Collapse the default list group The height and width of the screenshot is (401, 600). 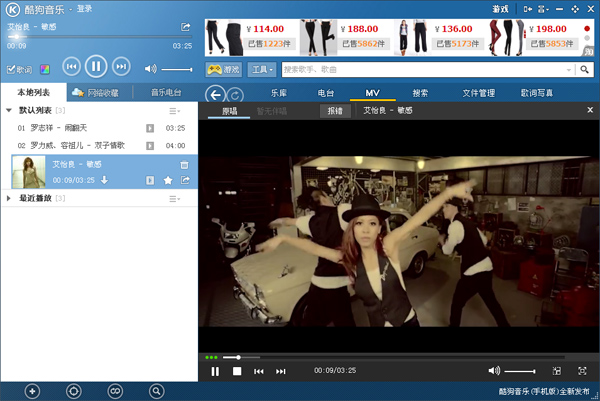pos(9,111)
